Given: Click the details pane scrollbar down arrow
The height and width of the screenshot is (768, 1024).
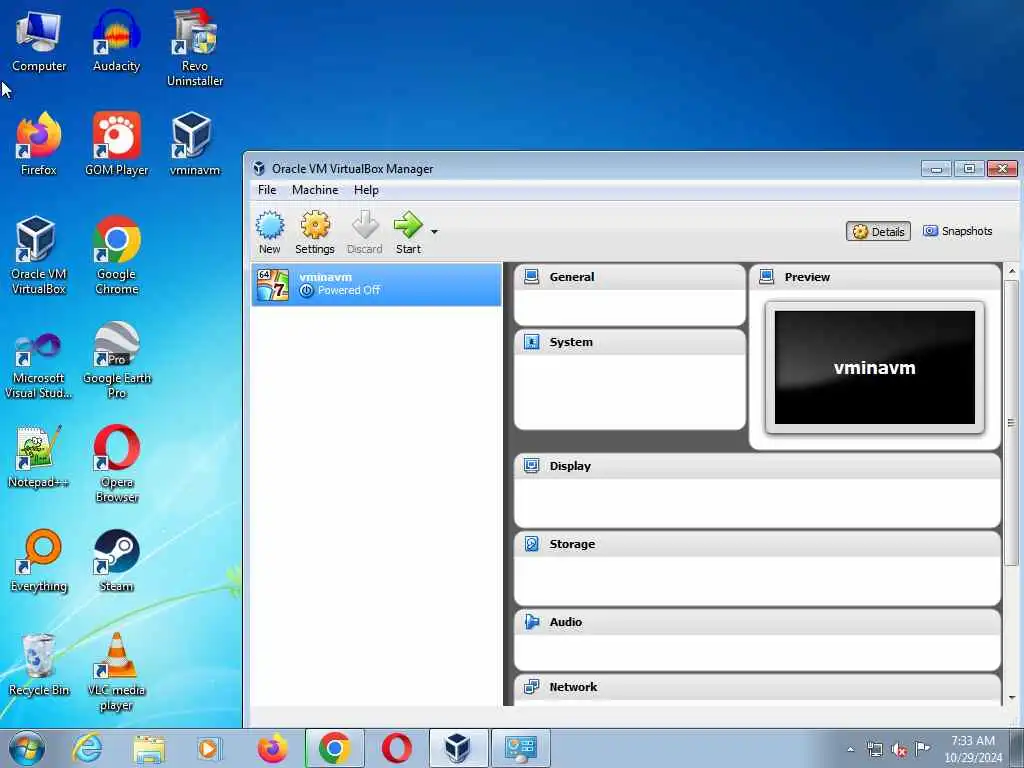Looking at the screenshot, I should (1012, 698).
